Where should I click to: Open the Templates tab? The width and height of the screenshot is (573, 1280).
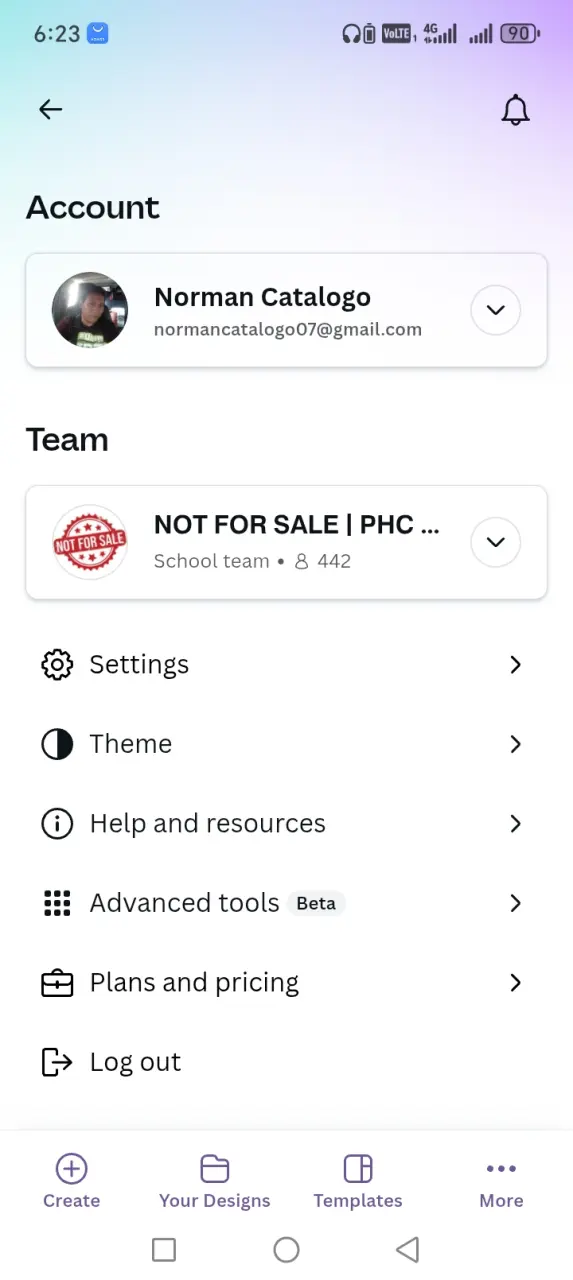pos(358,1181)
